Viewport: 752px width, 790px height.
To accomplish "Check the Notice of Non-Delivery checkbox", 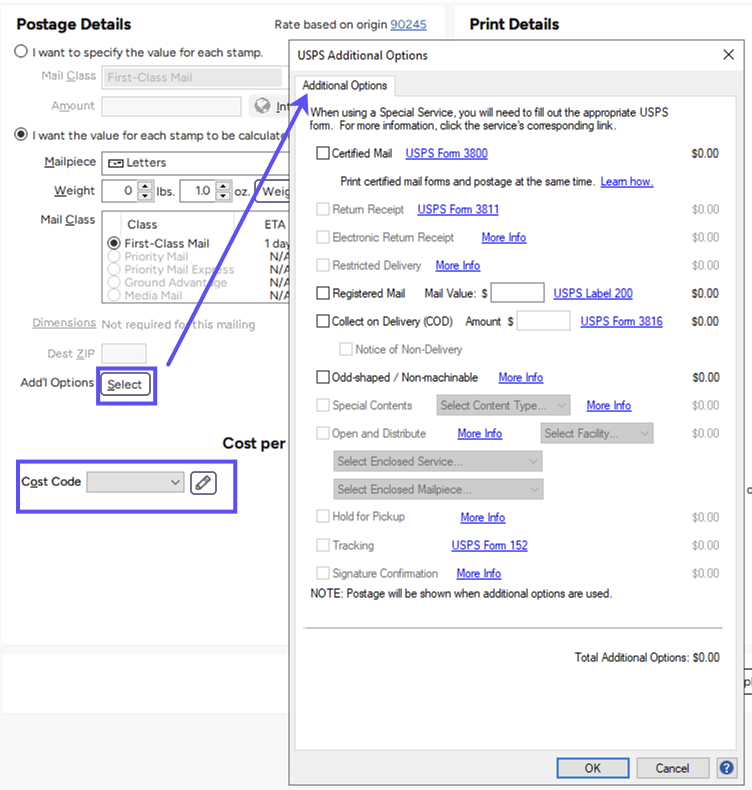I will [x=346, y=349].
